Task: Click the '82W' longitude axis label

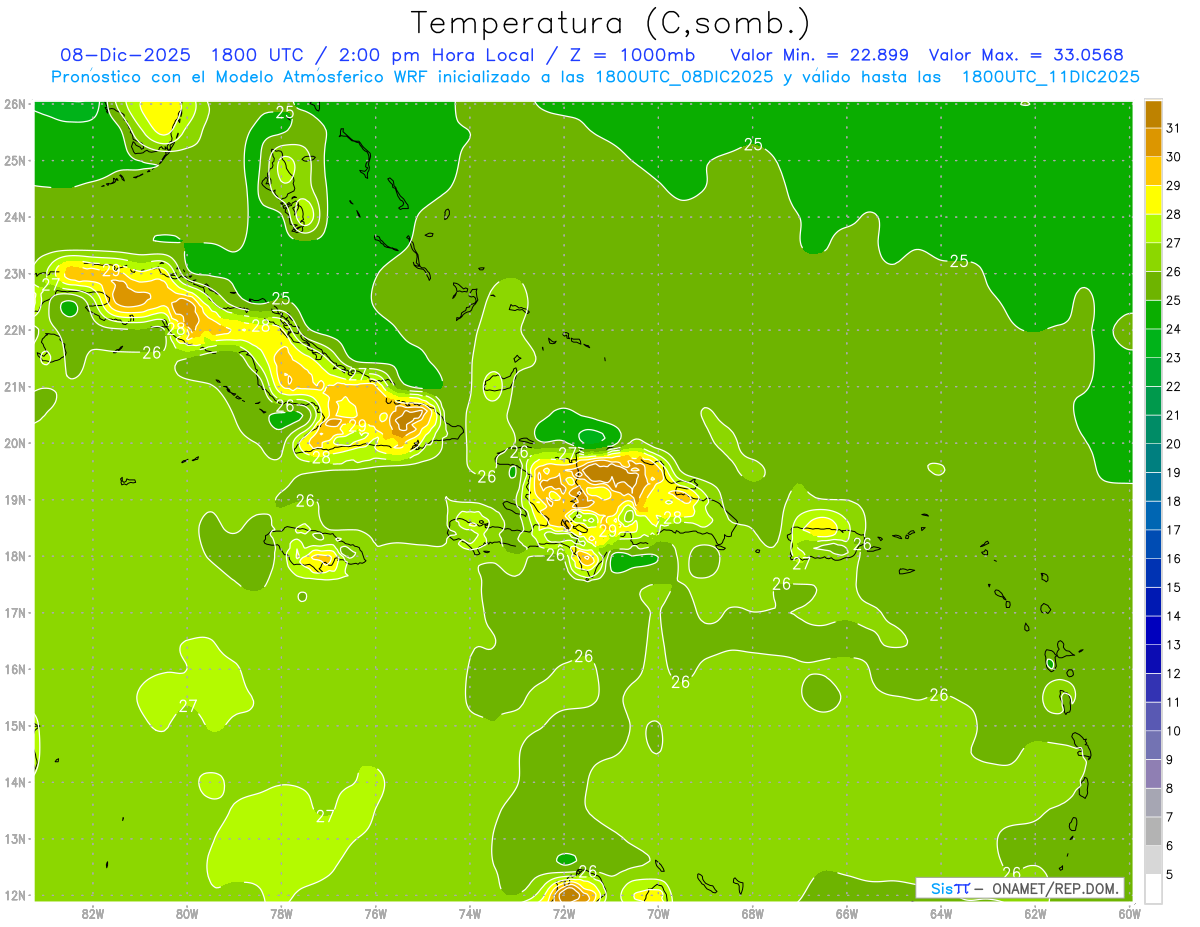Action: point(93,913)
